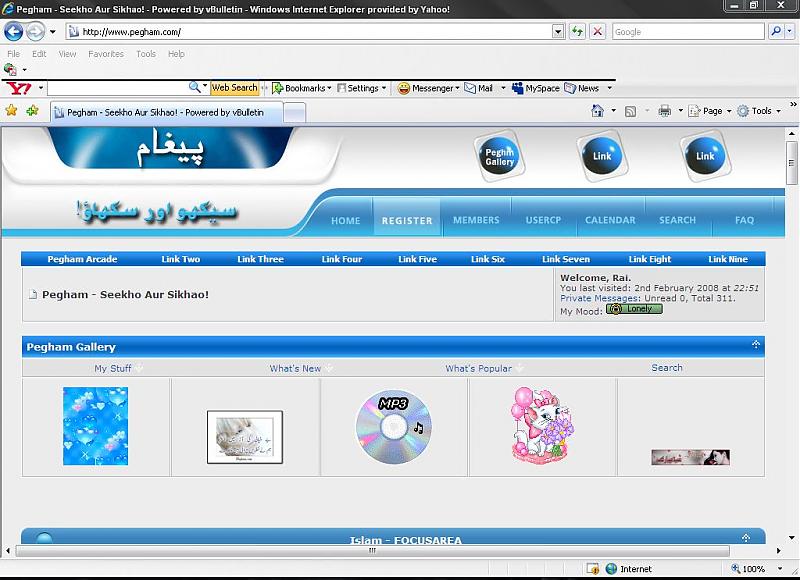Collapse the Islam - FOCUSAREA section arrow
This screenshot has height=580, width=800.
pyautogui.click(x=745, y=538)
